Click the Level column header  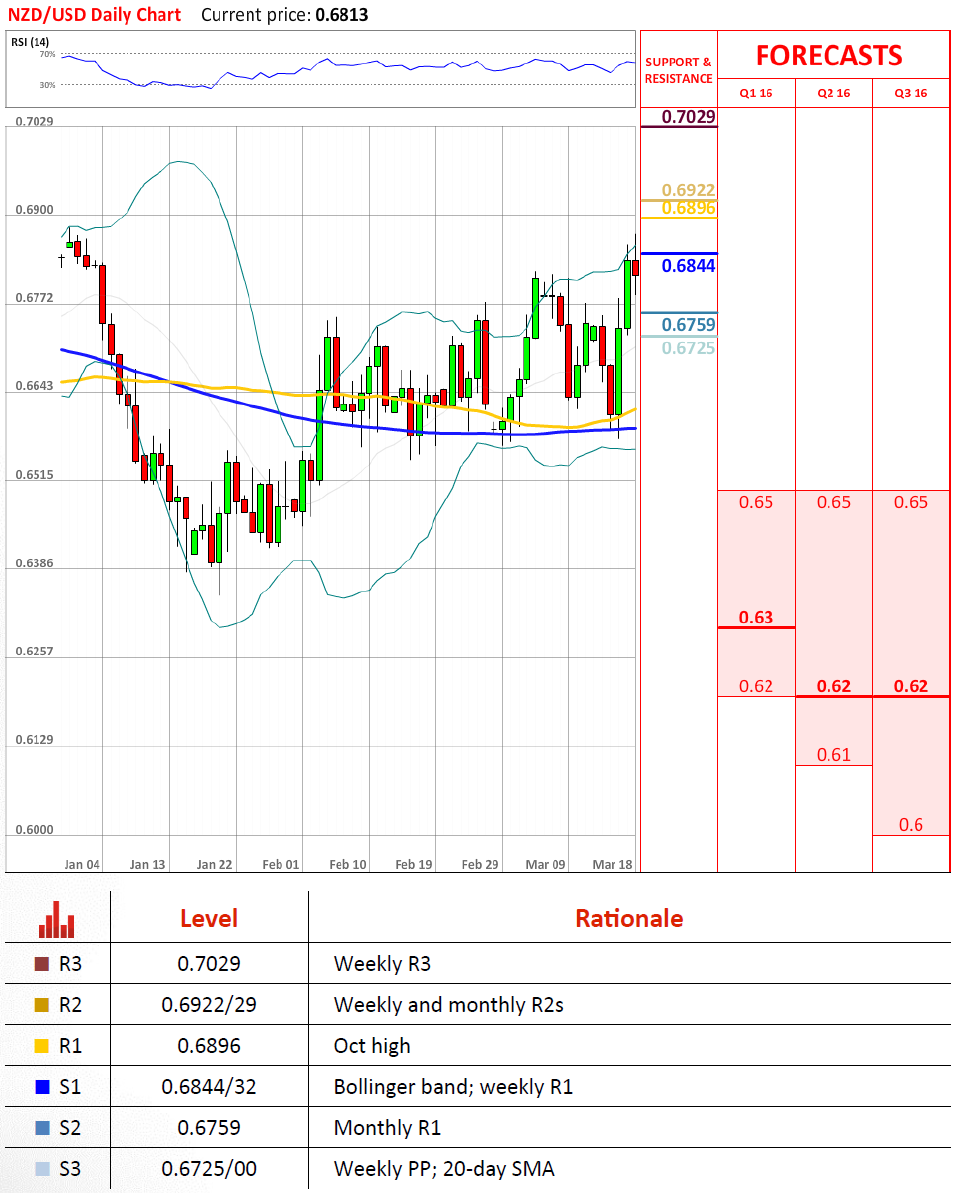pos(209,918)
